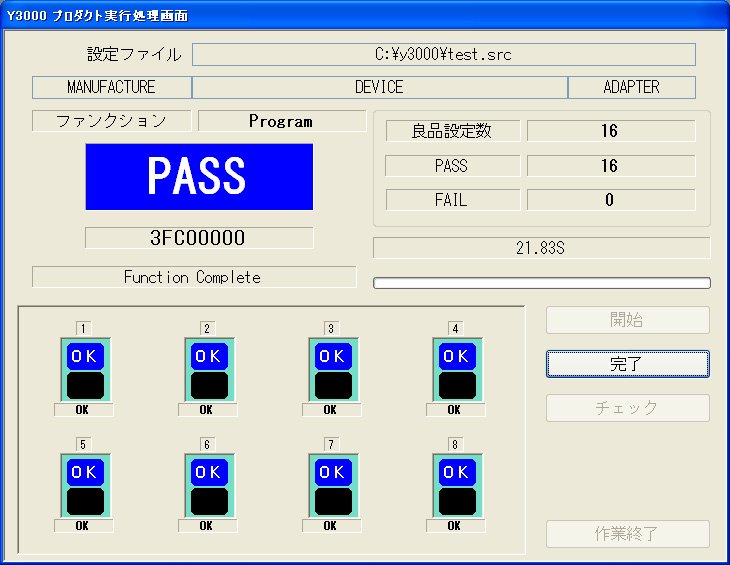Screen dimensions: 730x565
Task: Click the socket 5 OK indicator icon
Action: [x=86, y=486]
